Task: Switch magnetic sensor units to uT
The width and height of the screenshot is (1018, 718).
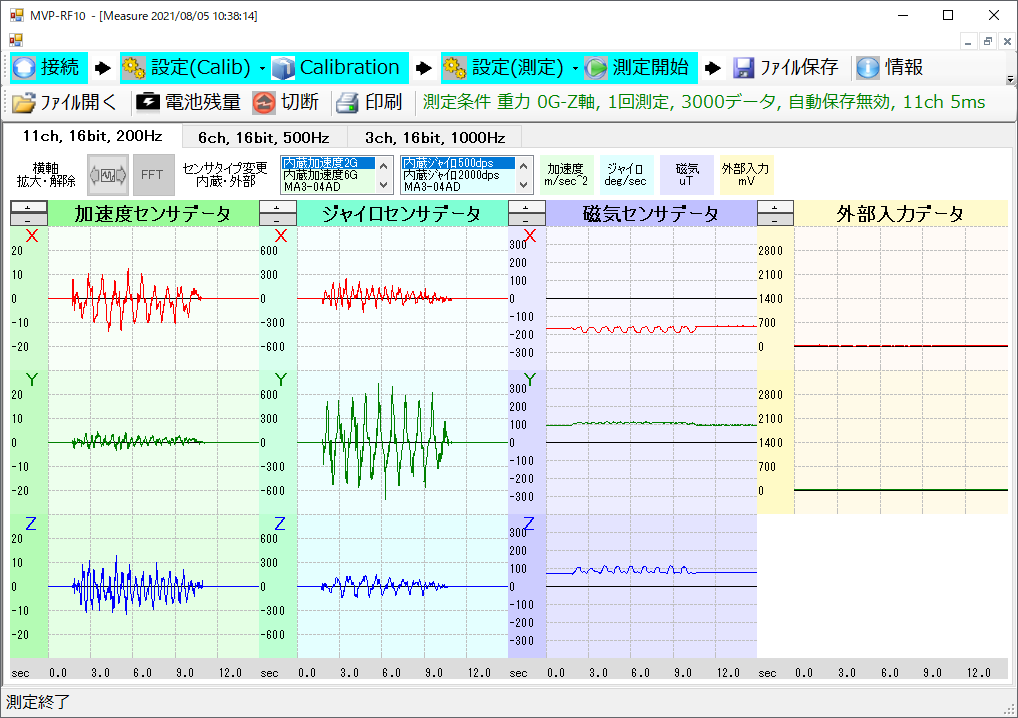Action: [687, 174]
